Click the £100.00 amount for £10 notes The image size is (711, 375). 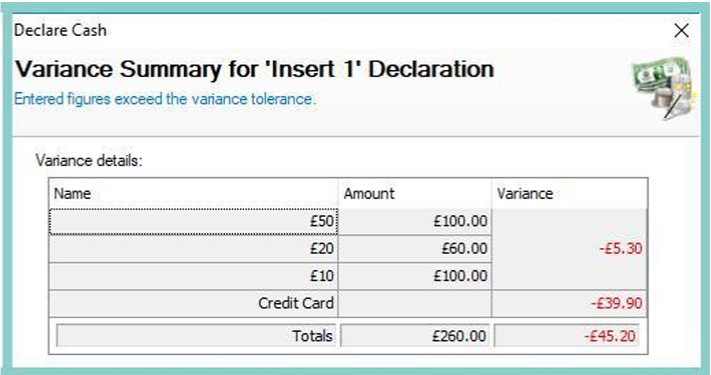[x=415, y=276]
